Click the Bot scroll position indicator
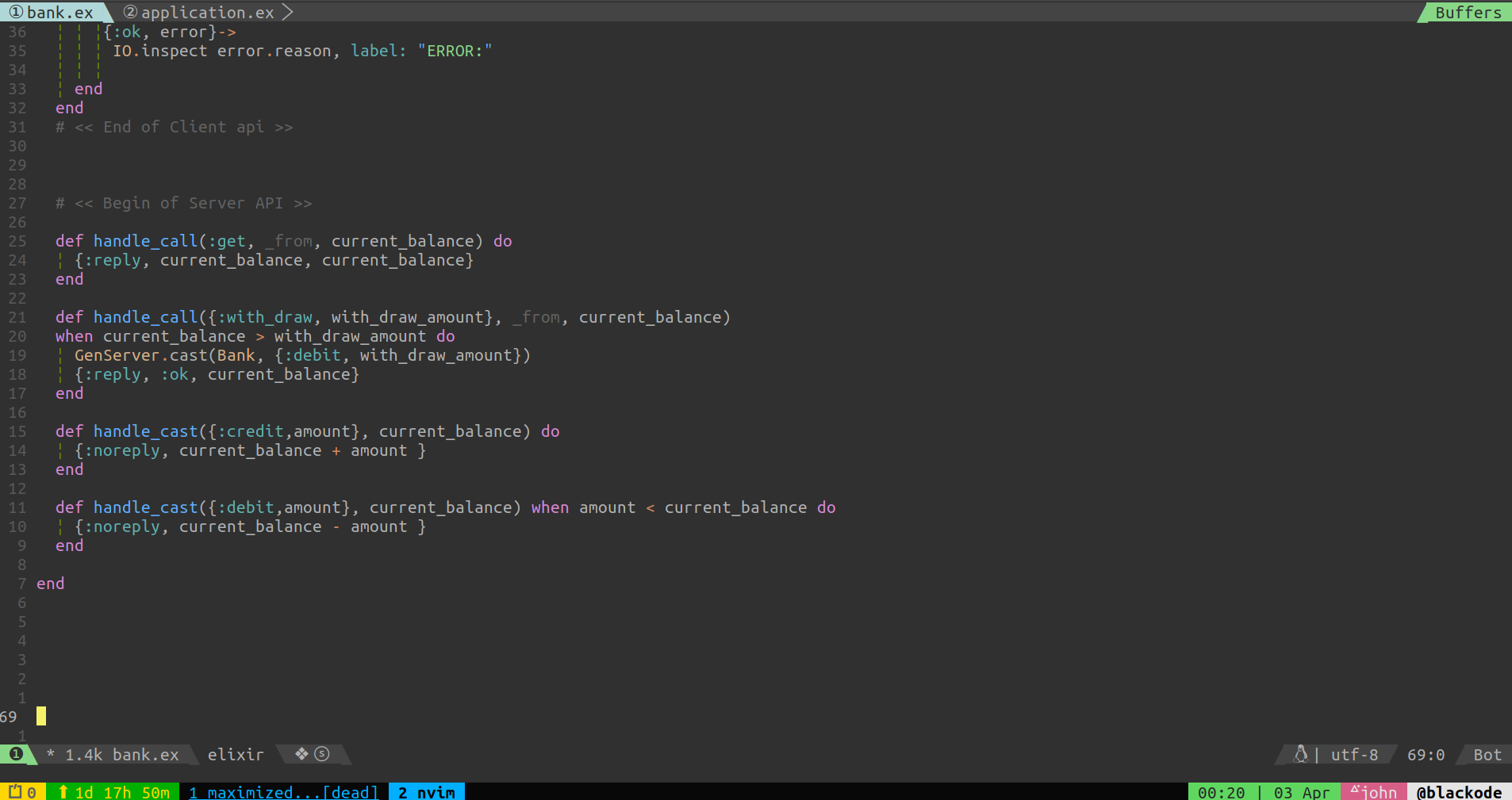The width and height of the screenshot is (1512, 800). tap(1487, 755)
